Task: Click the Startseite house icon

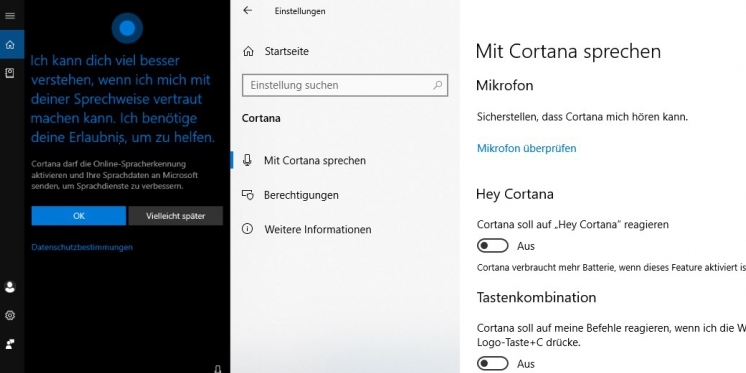Action: pos(248,51)
